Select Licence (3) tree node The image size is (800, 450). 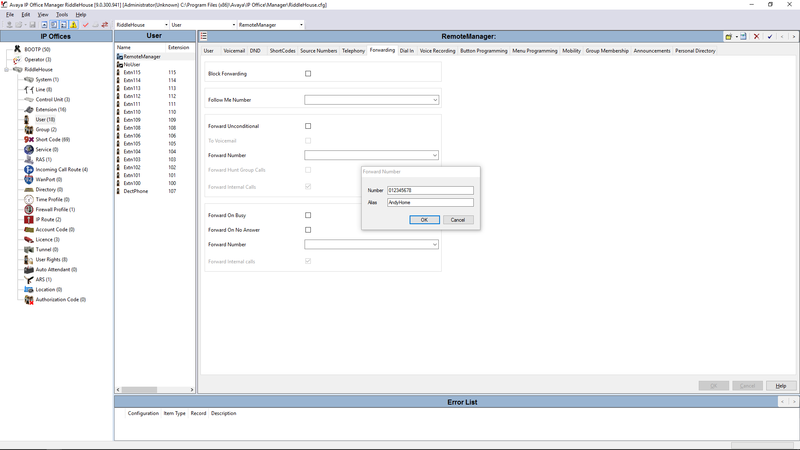coord(47,239)
